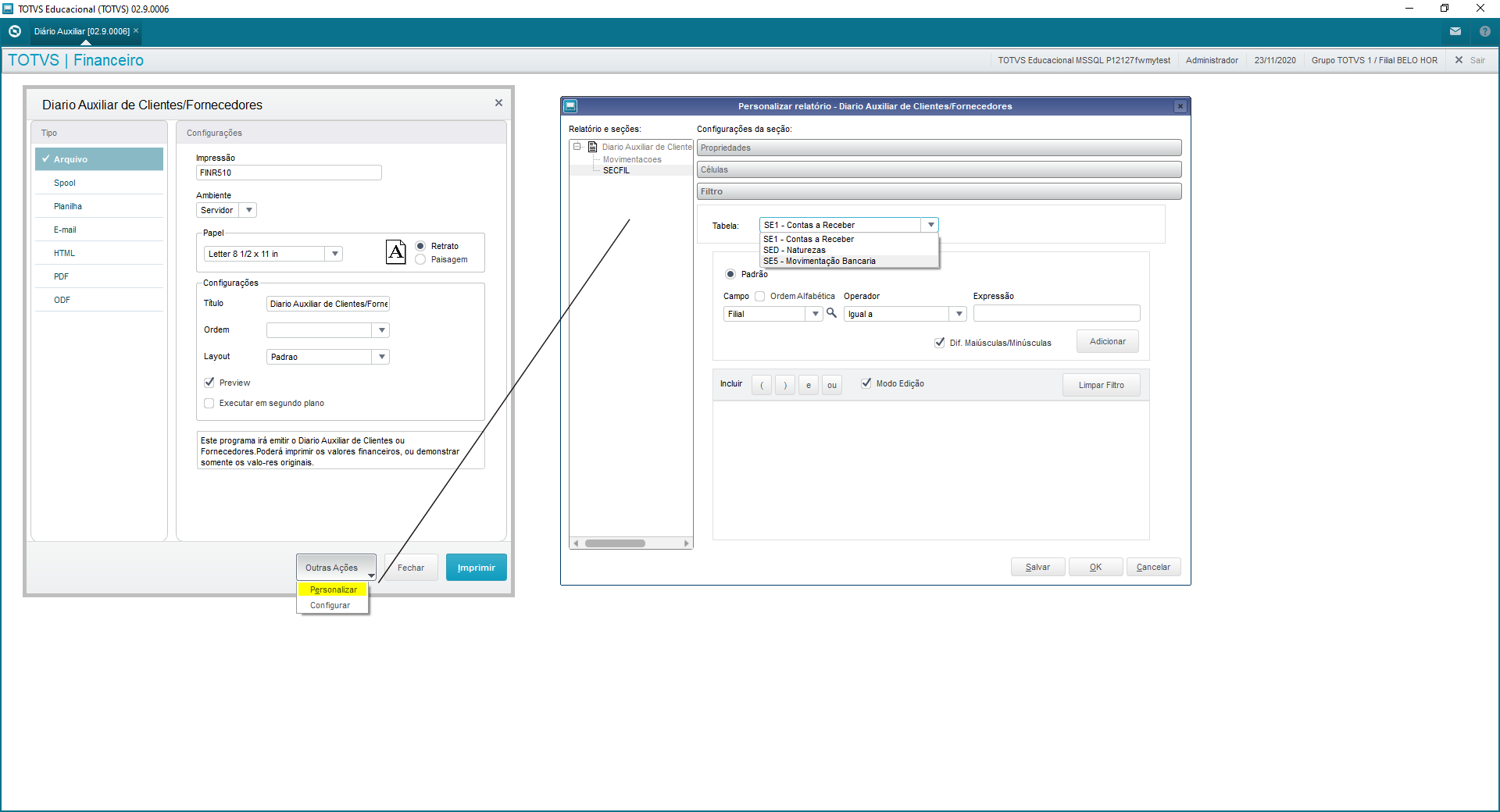Toggle the Preview checkbox
Screen dimensions: 1500x812
[x=209, y=383]
